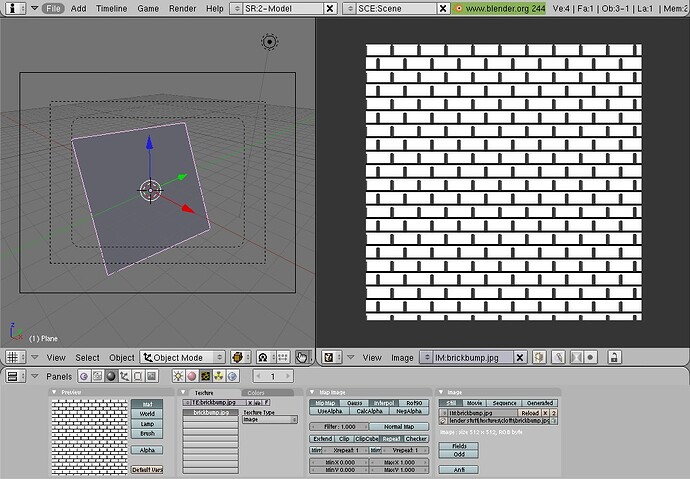Collapse the Preview panel
690x479 pixels.
[55, 392]
